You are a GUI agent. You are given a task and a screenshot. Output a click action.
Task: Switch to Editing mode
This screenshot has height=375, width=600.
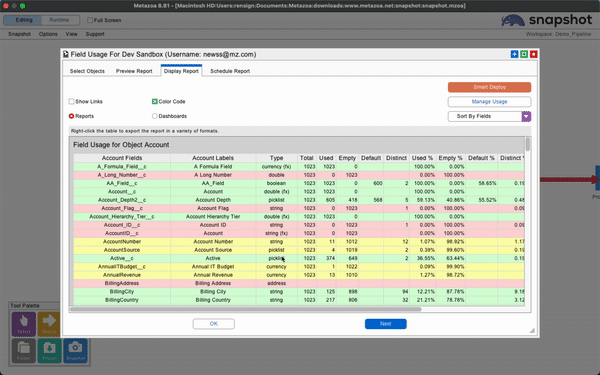click(x=24, y=20)
